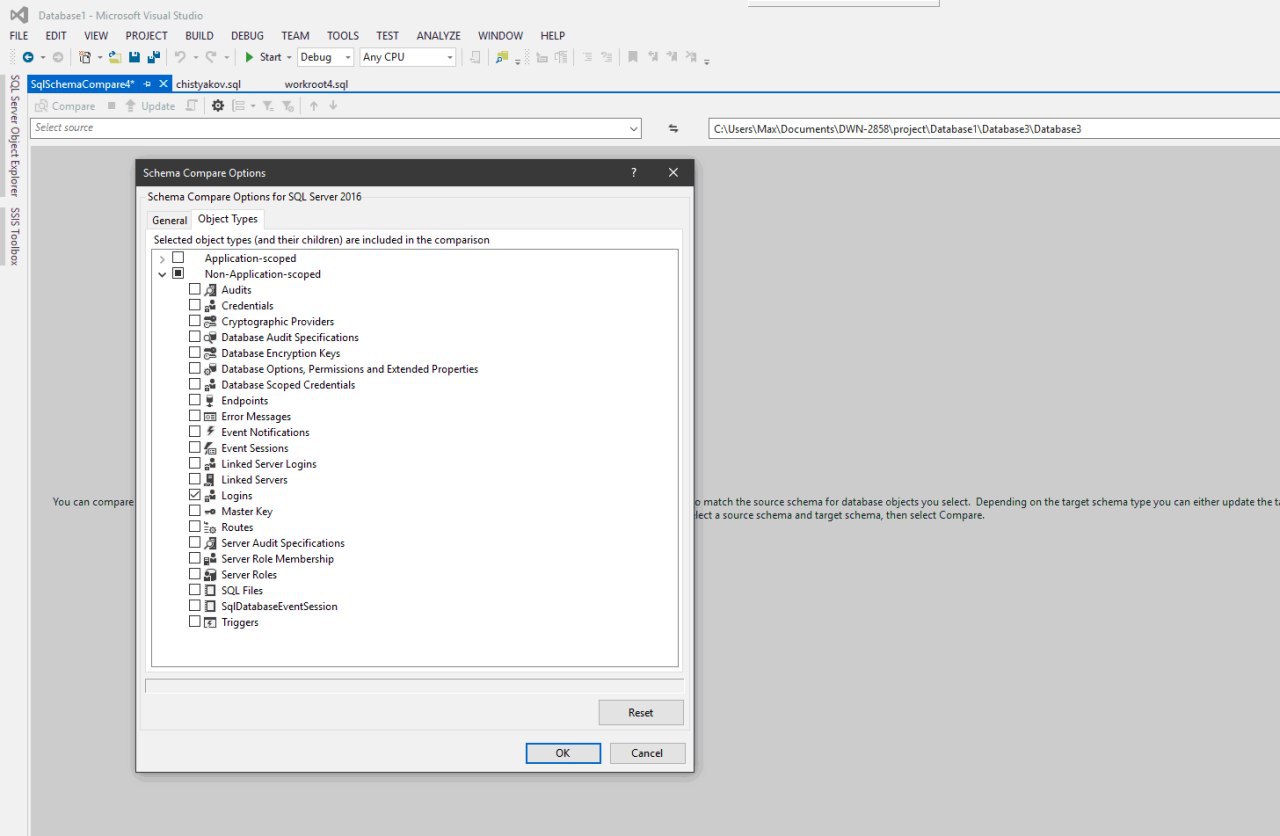This screenshot has height=836, width=1280.
Task: Click the Filter icon in schema toolbar
Action: (x=268, y=106)
